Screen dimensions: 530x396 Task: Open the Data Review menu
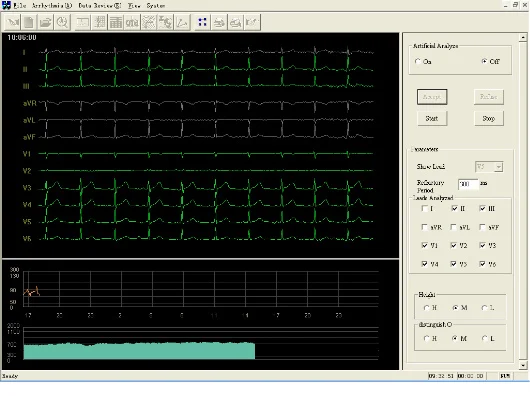tap(100, 6)
